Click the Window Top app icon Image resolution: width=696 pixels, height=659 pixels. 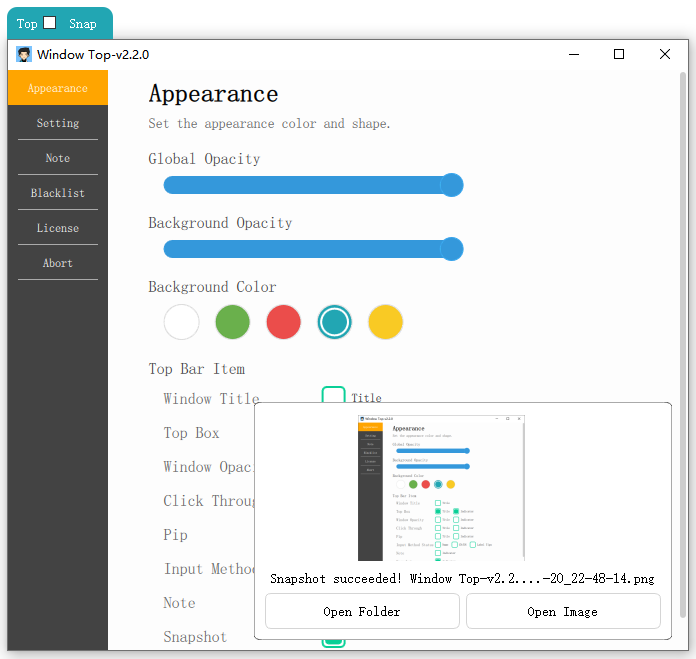tap(24, 54)
